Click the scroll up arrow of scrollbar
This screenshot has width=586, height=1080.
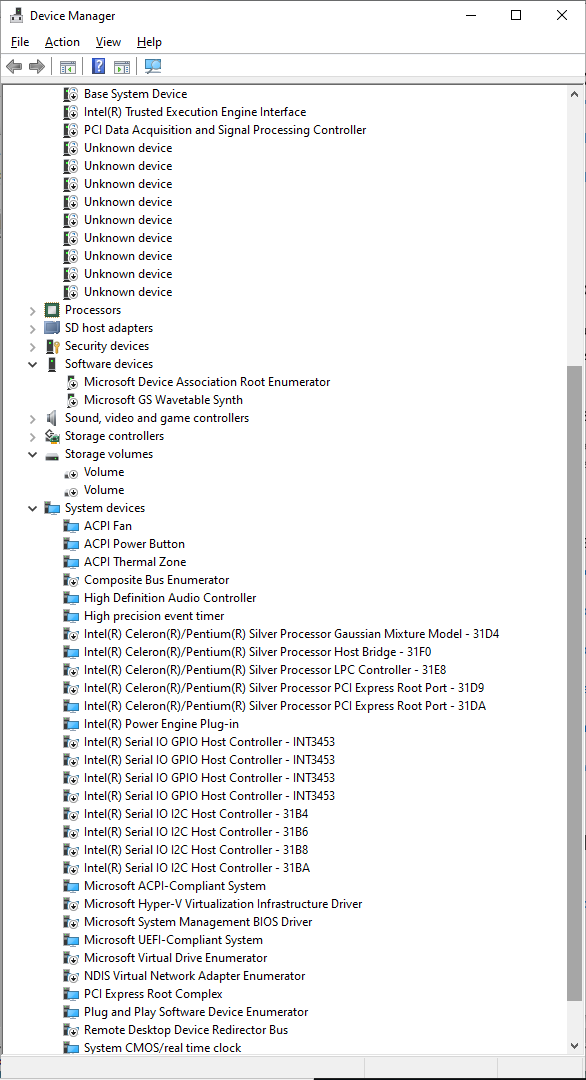tap(575, 93)
